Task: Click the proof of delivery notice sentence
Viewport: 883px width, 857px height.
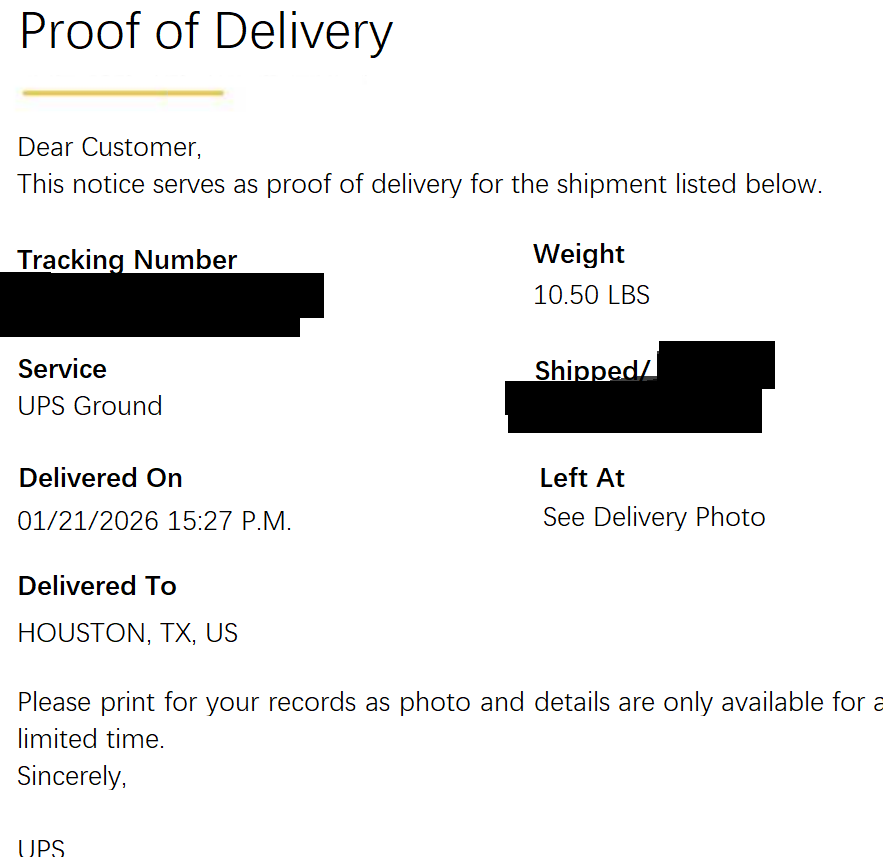Action: pyautogui.click(x=420, y=185)
